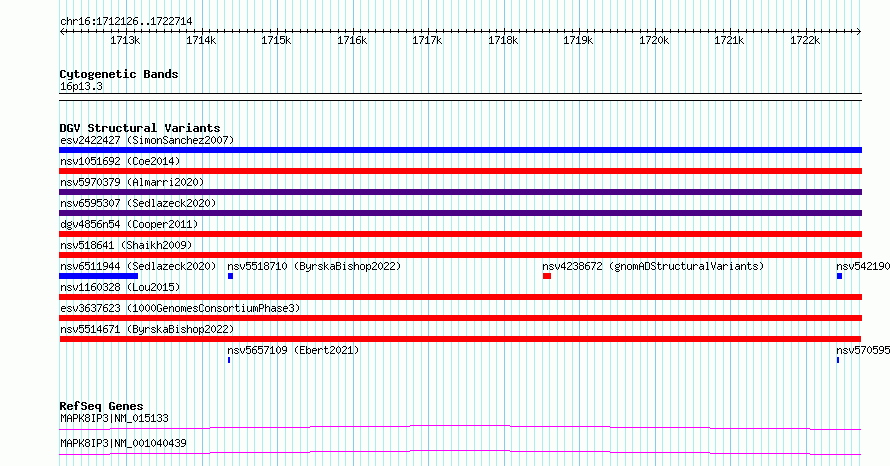Click the pink MAPK8IP3|NM_001040439 gene line
Image resolution: width=890 pixels, height=466 pixels.
pyautogui.click(x=460, y=452)
